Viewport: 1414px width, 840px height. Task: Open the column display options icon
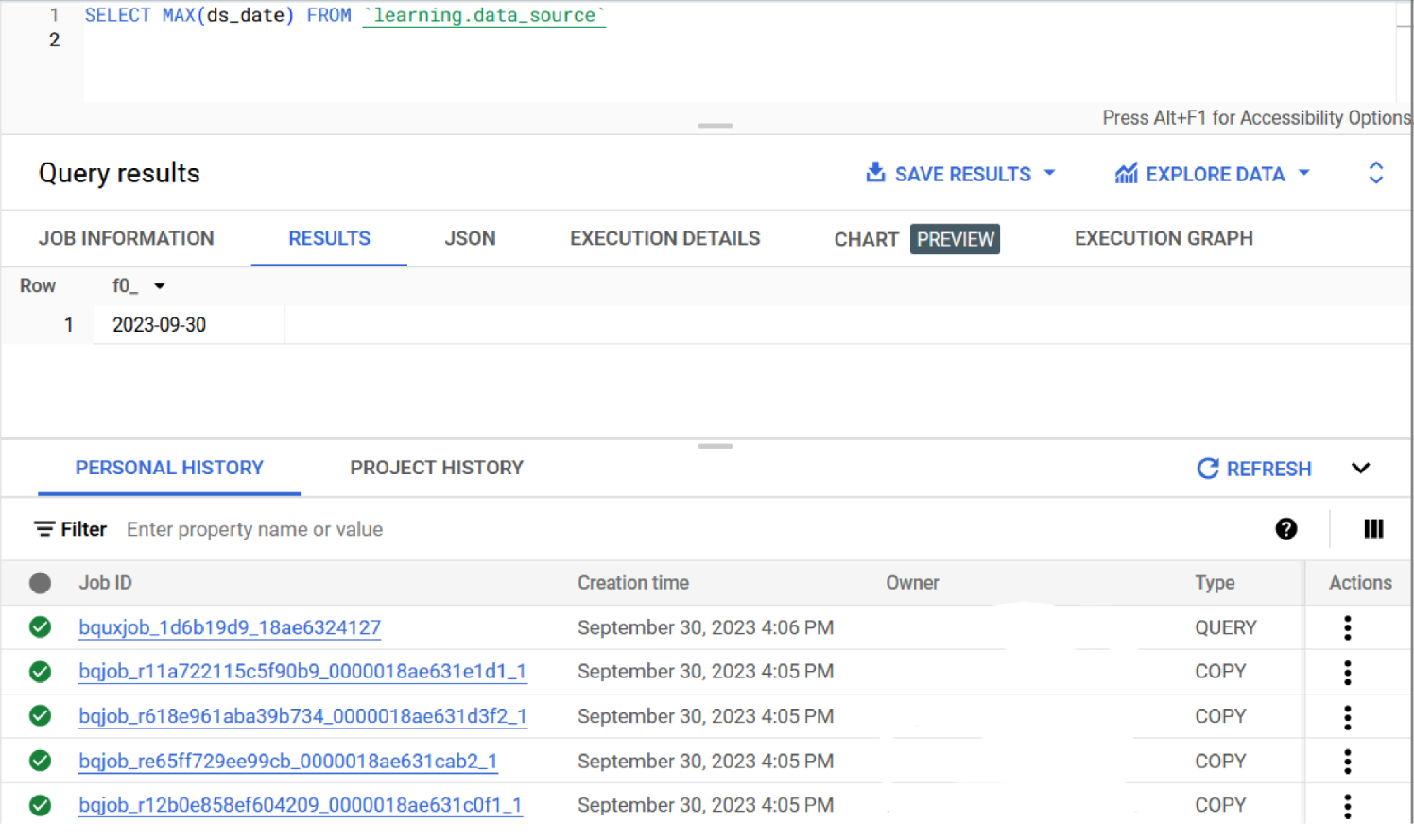tap(1373, 529)
